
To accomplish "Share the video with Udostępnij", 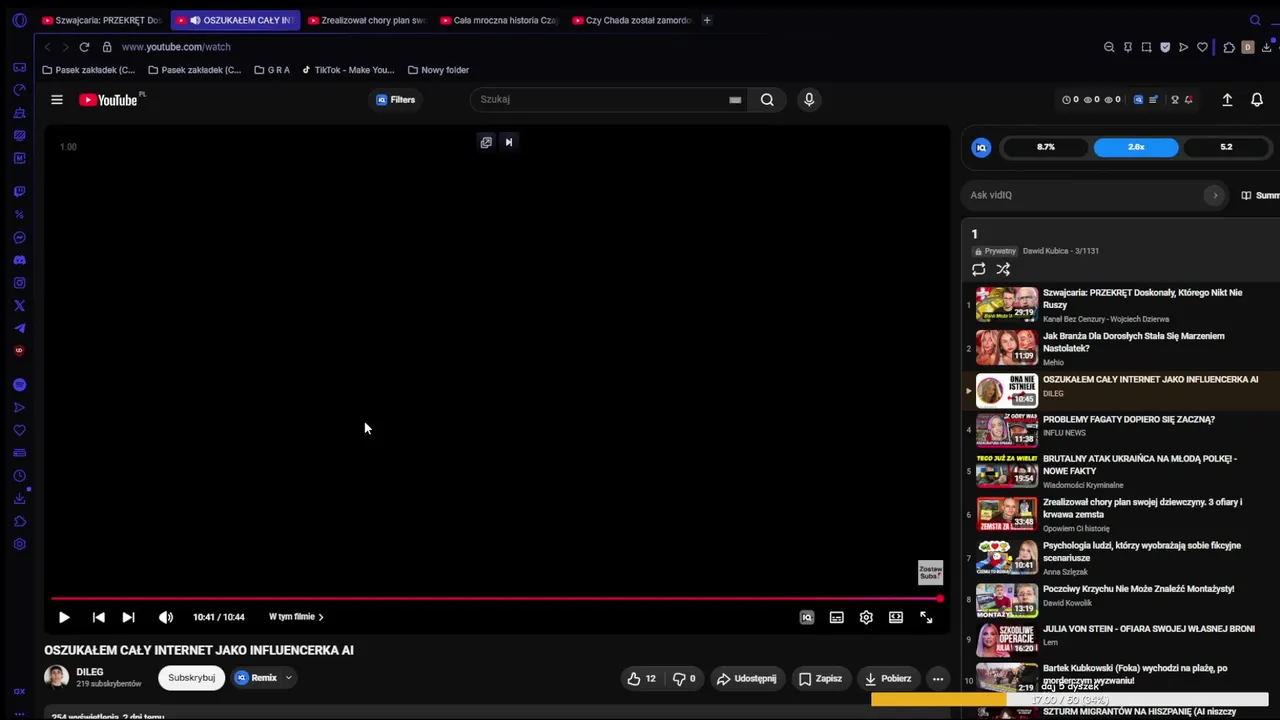I will coord(746,679).
